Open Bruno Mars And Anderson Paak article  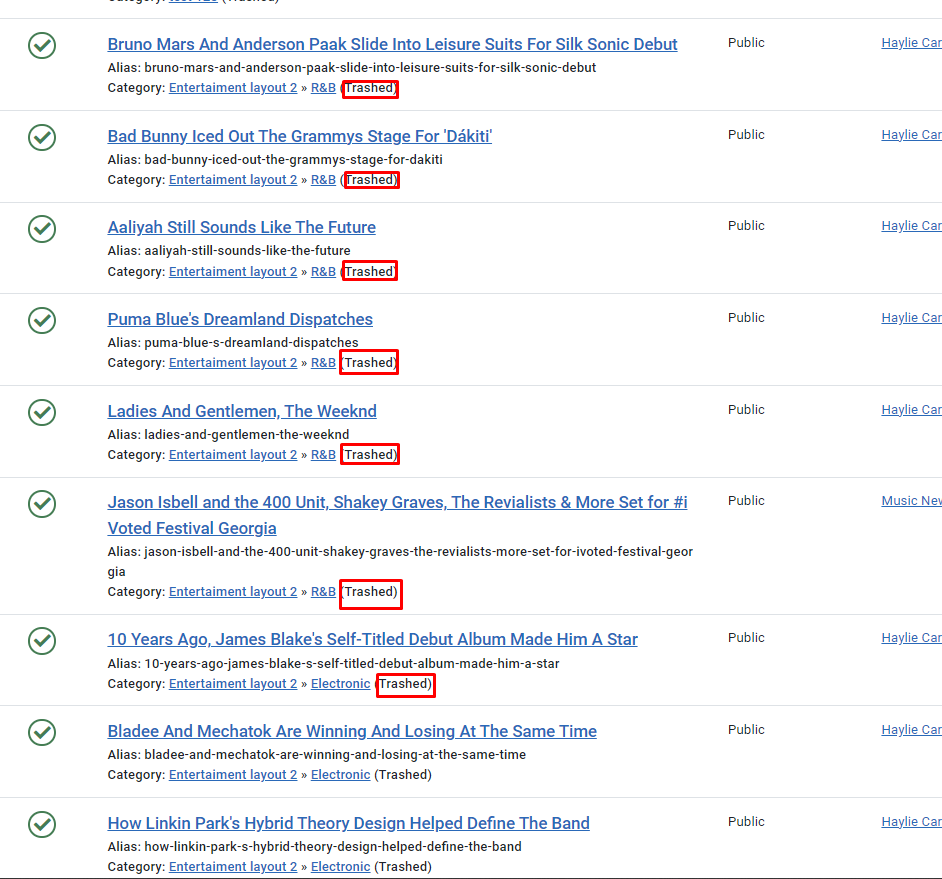[392, 44]
